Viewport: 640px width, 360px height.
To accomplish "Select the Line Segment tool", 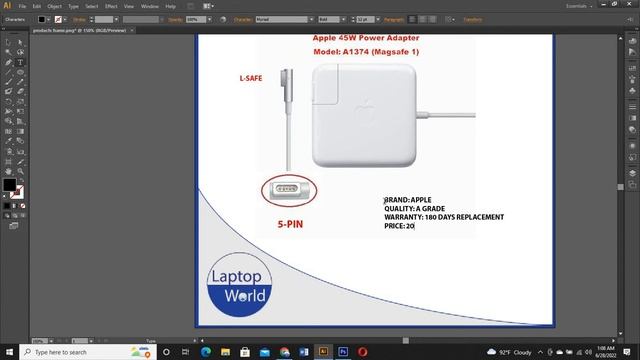I will click(x=8, y=72).
